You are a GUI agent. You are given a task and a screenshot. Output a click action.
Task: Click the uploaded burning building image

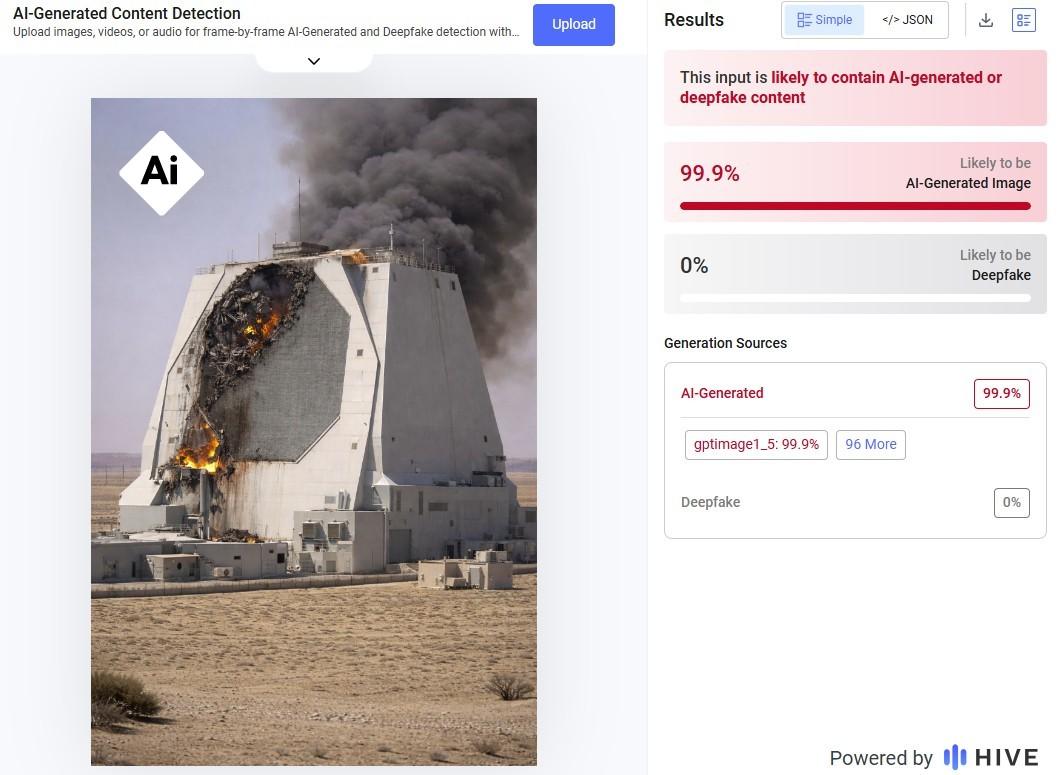tap(314, 450)
